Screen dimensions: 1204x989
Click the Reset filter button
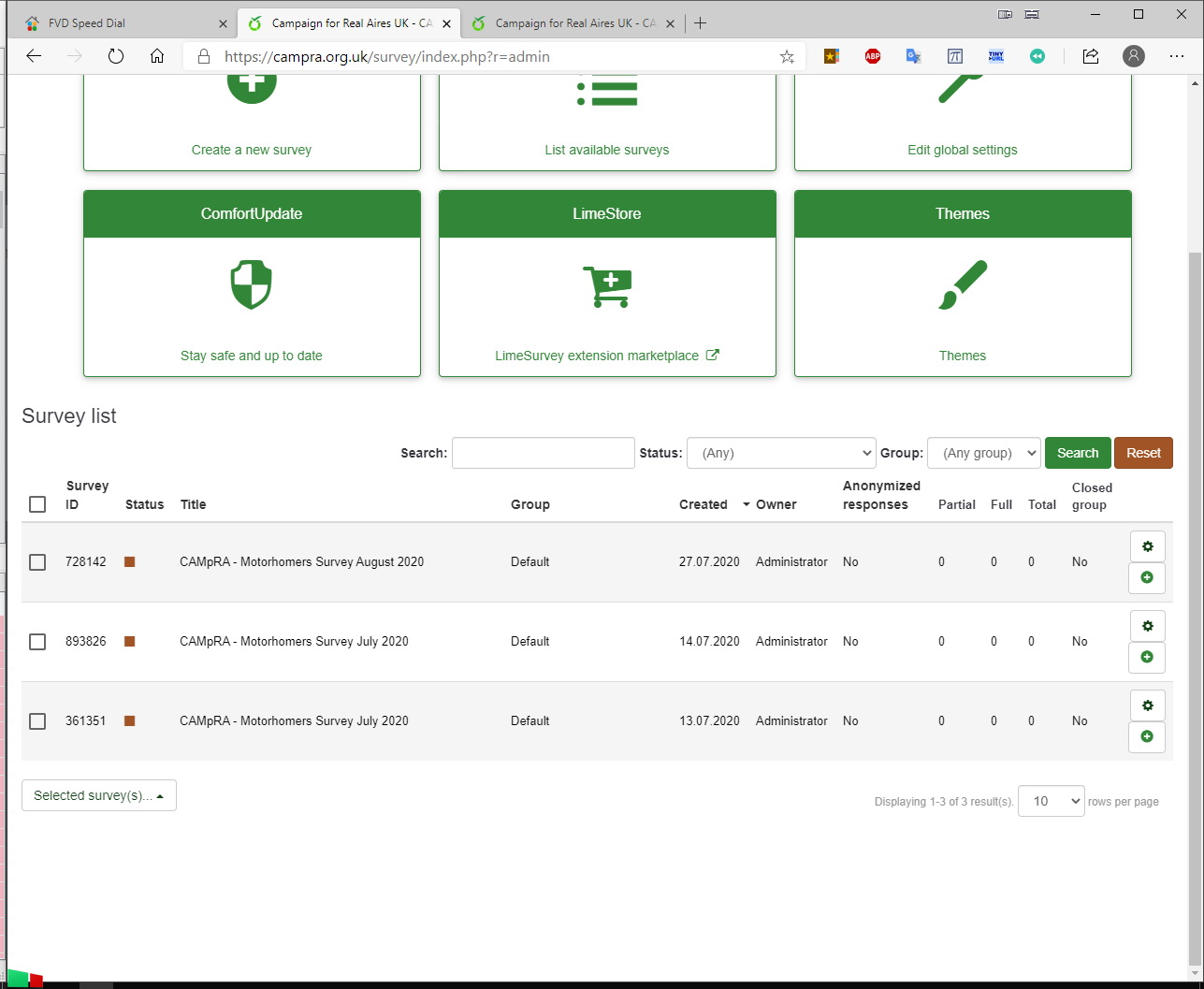click(x=1143, y=453)
